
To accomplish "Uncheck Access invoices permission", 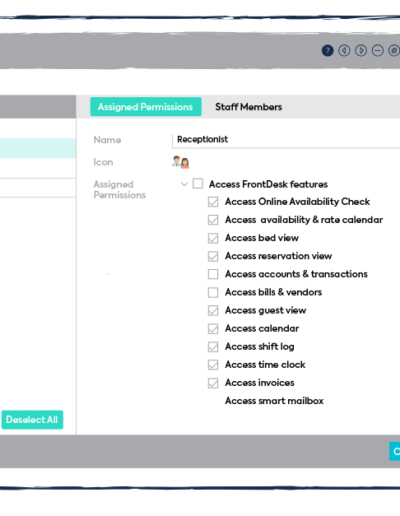I will coord(213,383).
